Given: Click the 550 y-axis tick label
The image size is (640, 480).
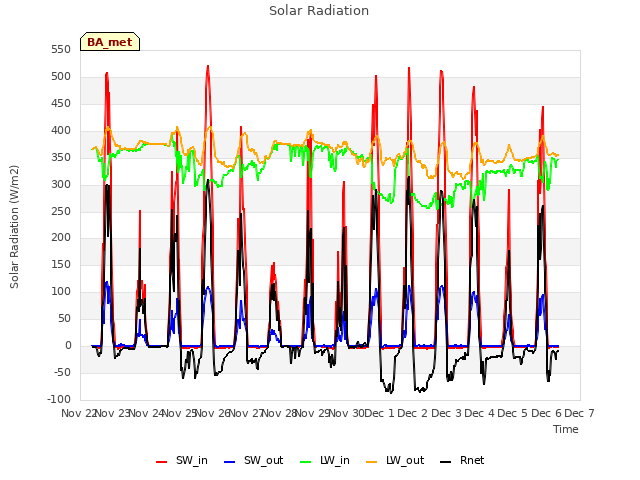Looking at the screenshot, I should (61, 50).
